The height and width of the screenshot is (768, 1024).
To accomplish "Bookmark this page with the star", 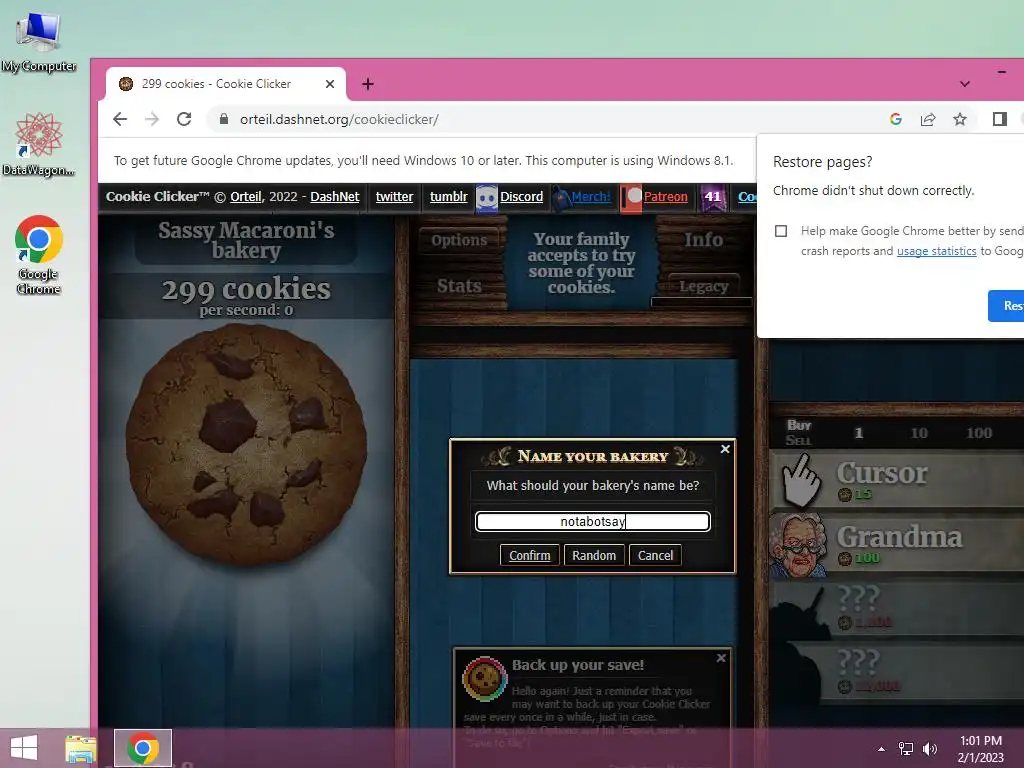I will pos(959,119).
